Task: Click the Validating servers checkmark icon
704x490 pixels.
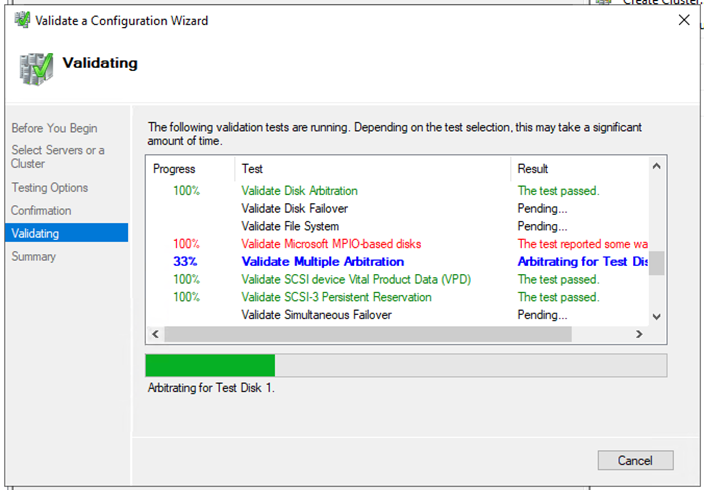Action: (x=36, y=69)
